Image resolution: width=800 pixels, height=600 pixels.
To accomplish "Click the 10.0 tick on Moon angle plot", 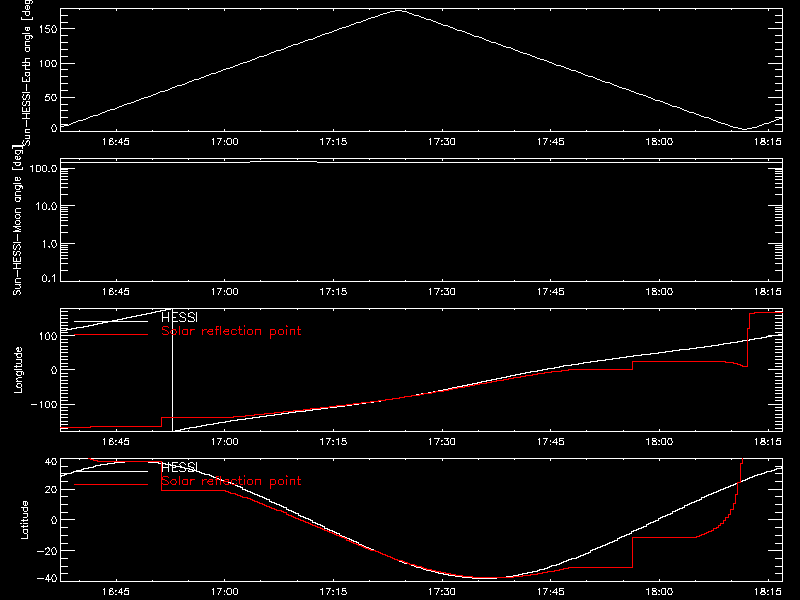I will [x=46, y=206].
